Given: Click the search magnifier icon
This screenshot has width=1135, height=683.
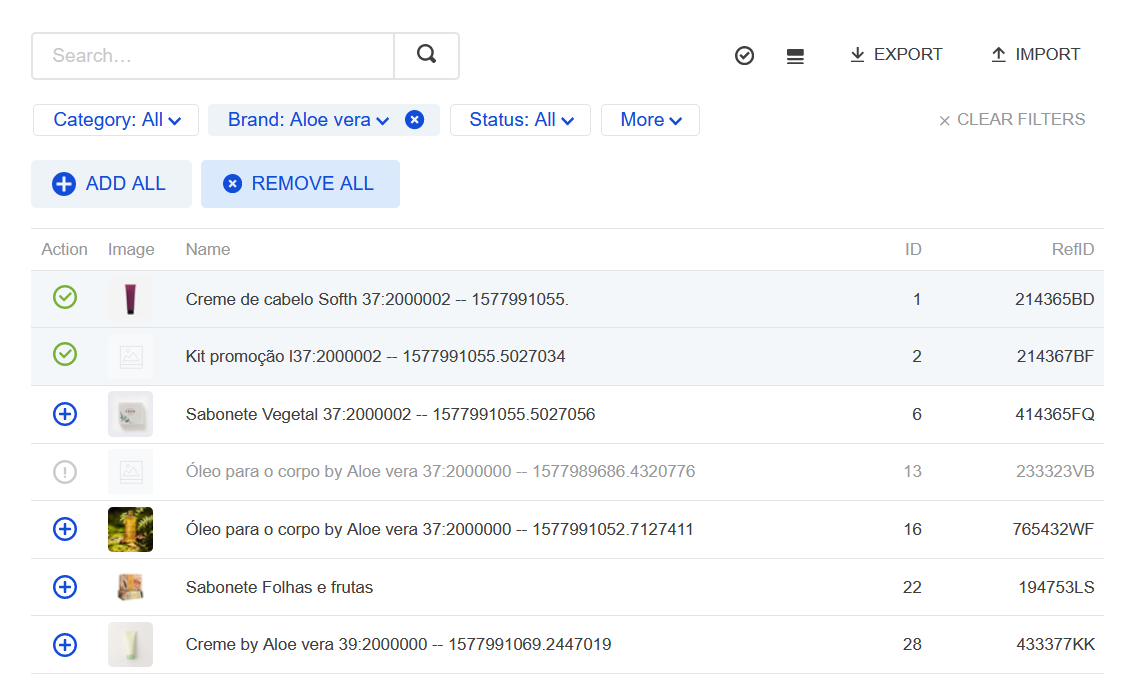Looking at the screenshot, I should [x=426, y=55].
